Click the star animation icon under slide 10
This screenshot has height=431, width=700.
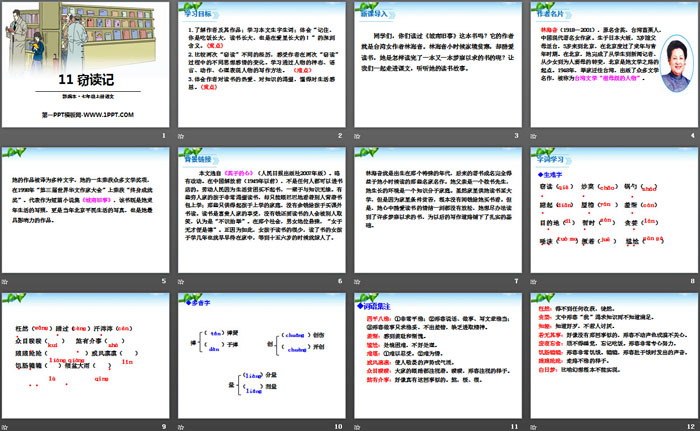(x=183, y=424)
